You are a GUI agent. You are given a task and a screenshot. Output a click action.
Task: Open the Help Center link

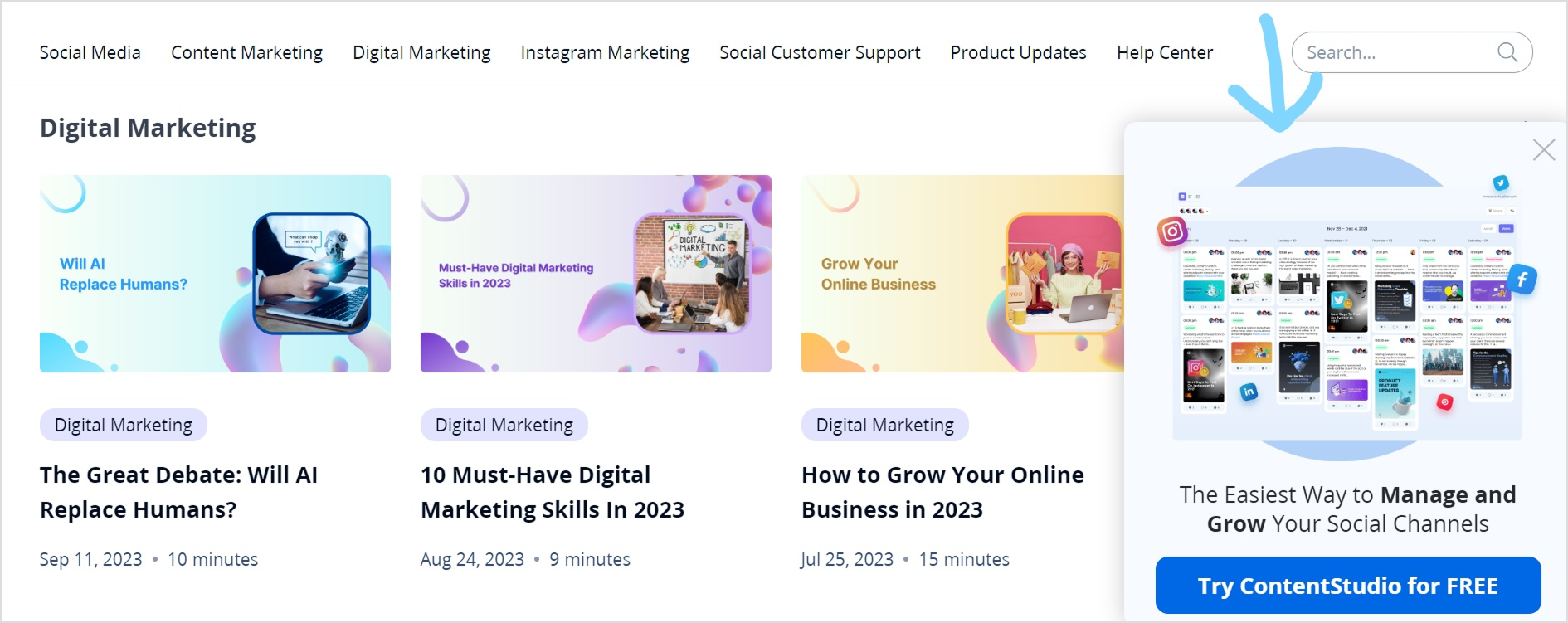(x=1165, y=52)
